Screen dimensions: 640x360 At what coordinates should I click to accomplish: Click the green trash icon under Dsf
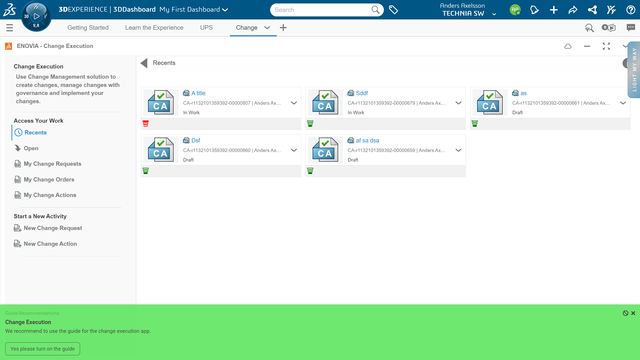146,171
